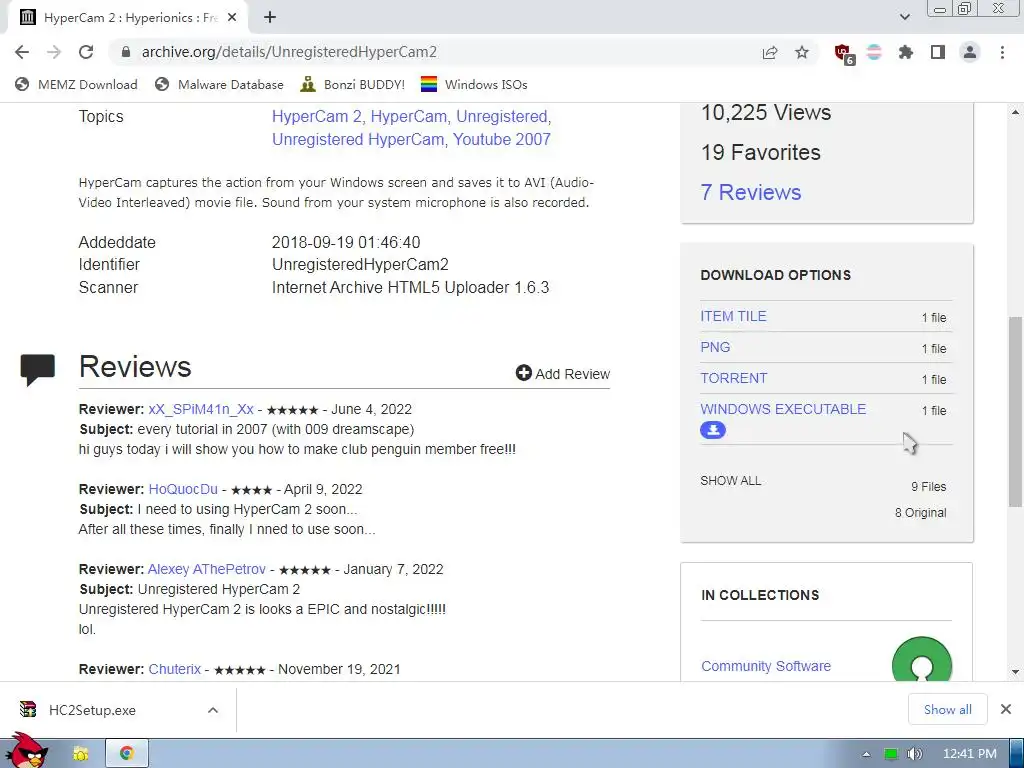Expand the HC2Setup.exe download options

(213, 710)
